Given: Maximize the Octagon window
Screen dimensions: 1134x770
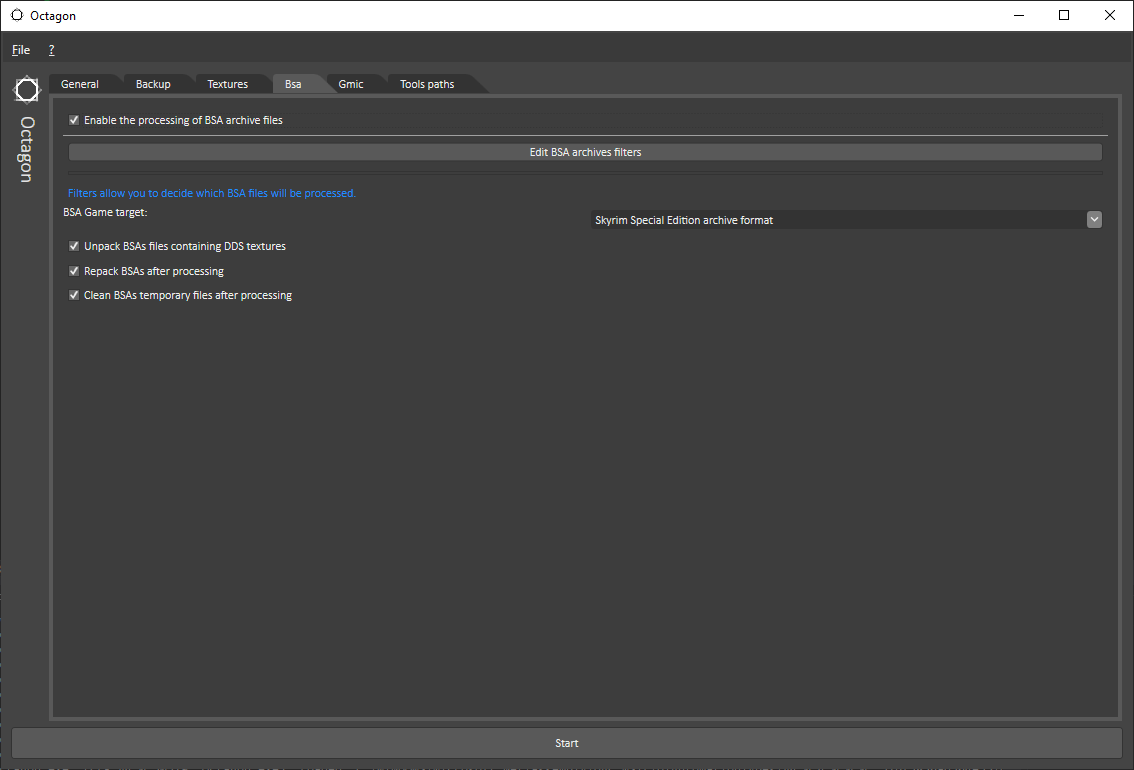Looking at the screenshot, I should (1064, 15).
